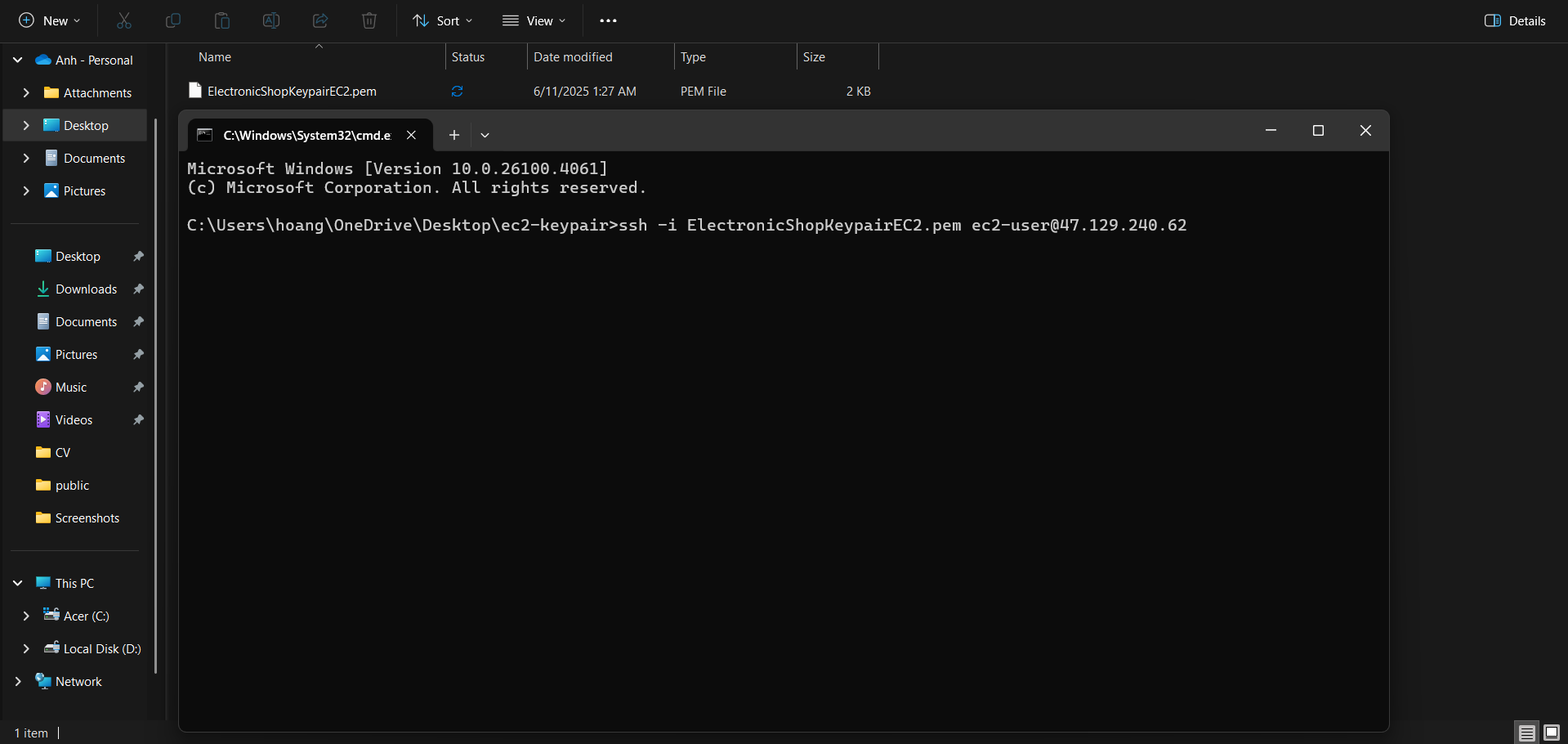Click the Share icon in toolbar
1568x744 pixels.
[320, 20]
